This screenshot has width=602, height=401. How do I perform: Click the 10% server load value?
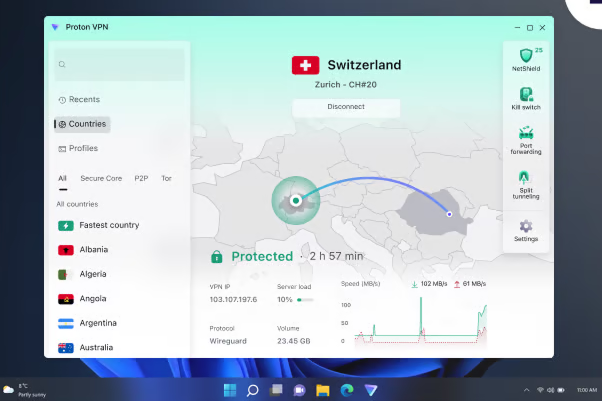tap(285, 300)
